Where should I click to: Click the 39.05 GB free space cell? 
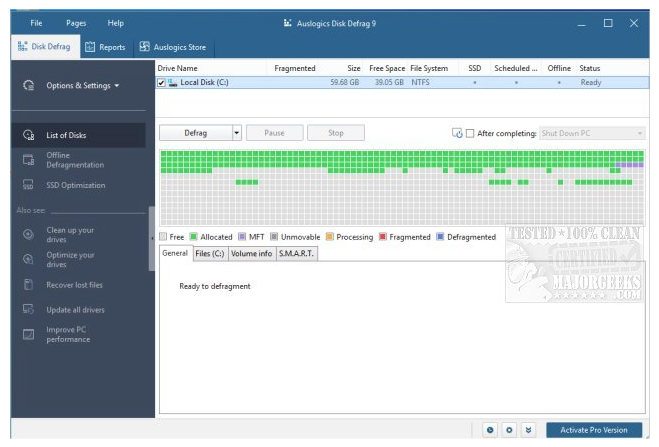coord(389,82)
